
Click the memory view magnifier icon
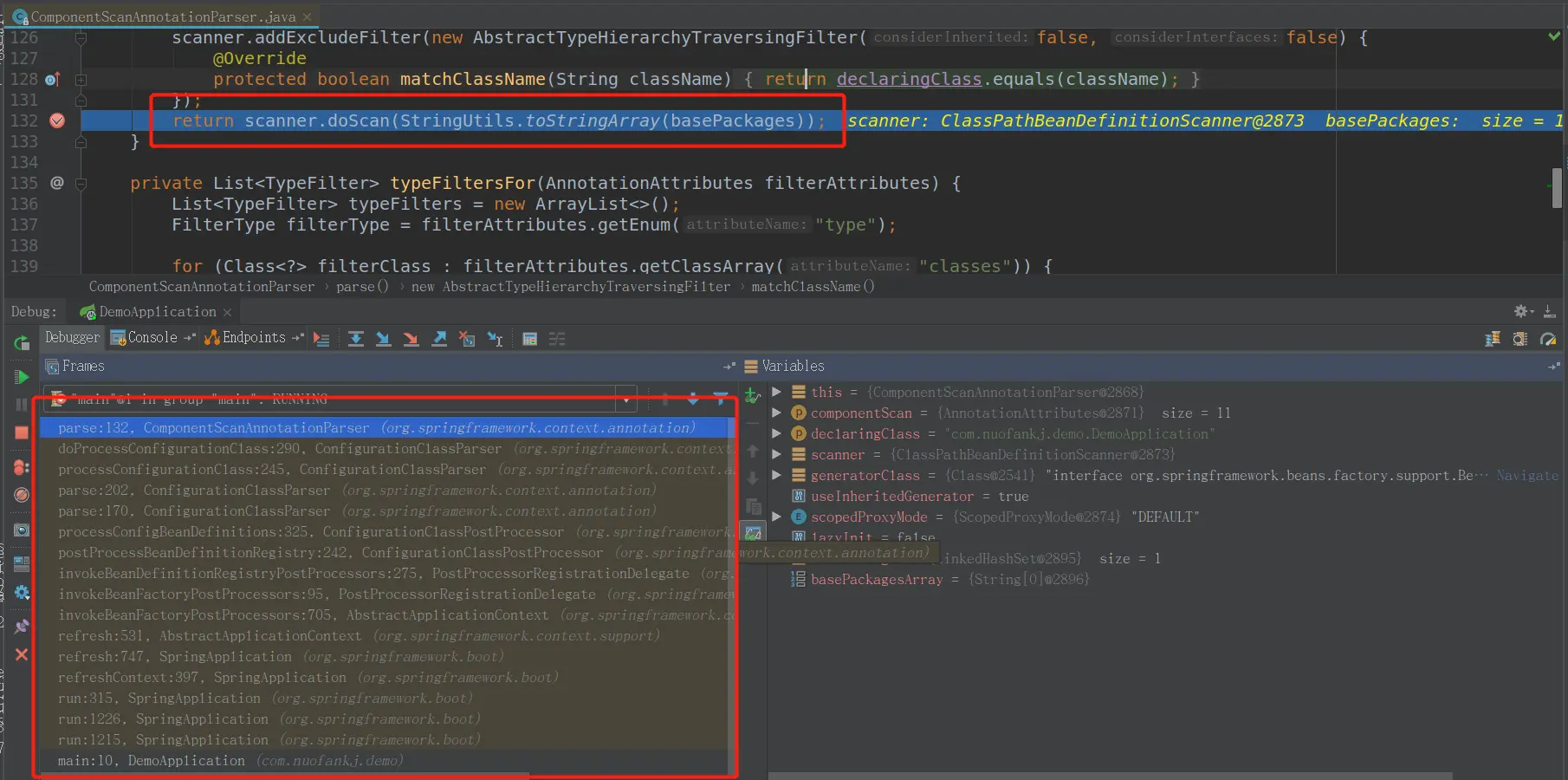[1520, 339]
